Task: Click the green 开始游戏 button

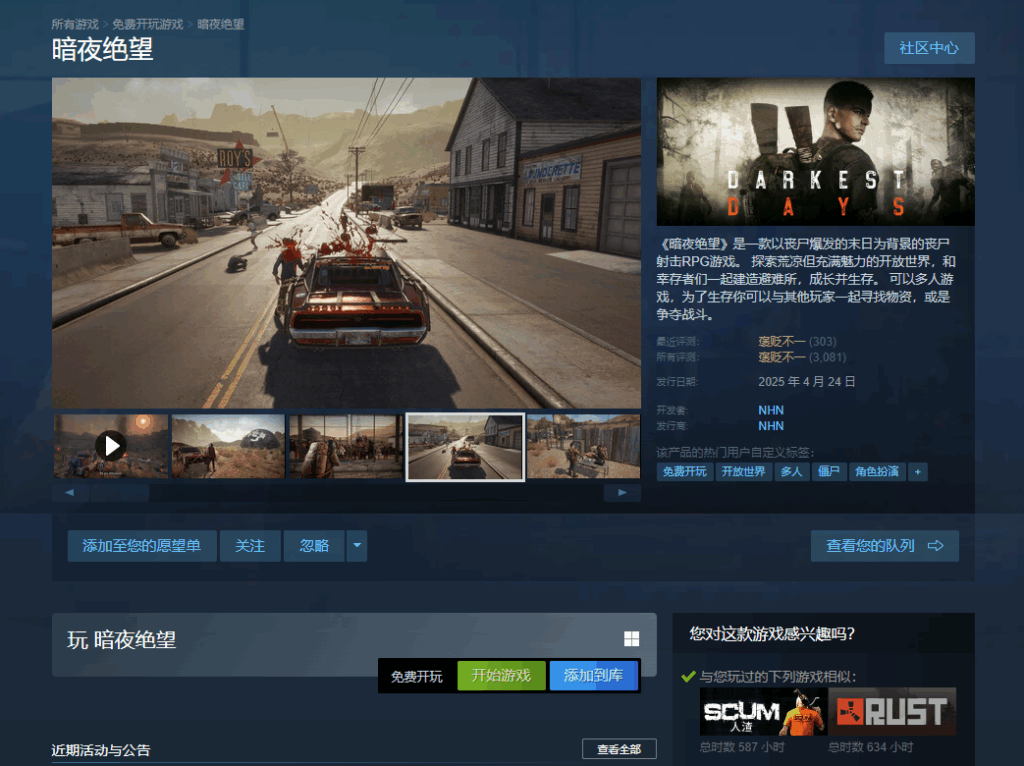Action: (x=501, y=675)
